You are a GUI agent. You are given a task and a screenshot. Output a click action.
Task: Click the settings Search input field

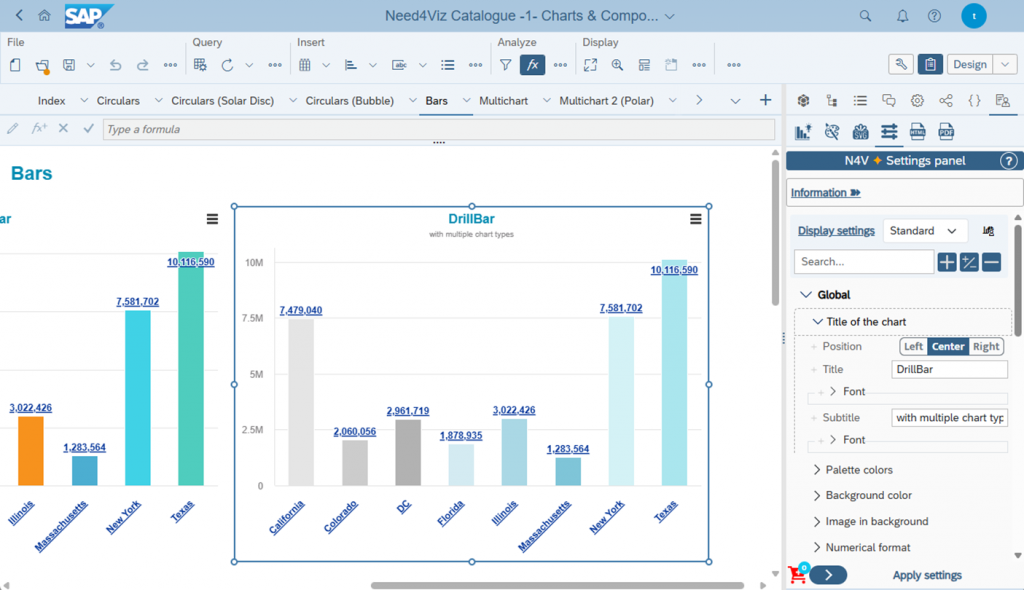pos(864,262)
